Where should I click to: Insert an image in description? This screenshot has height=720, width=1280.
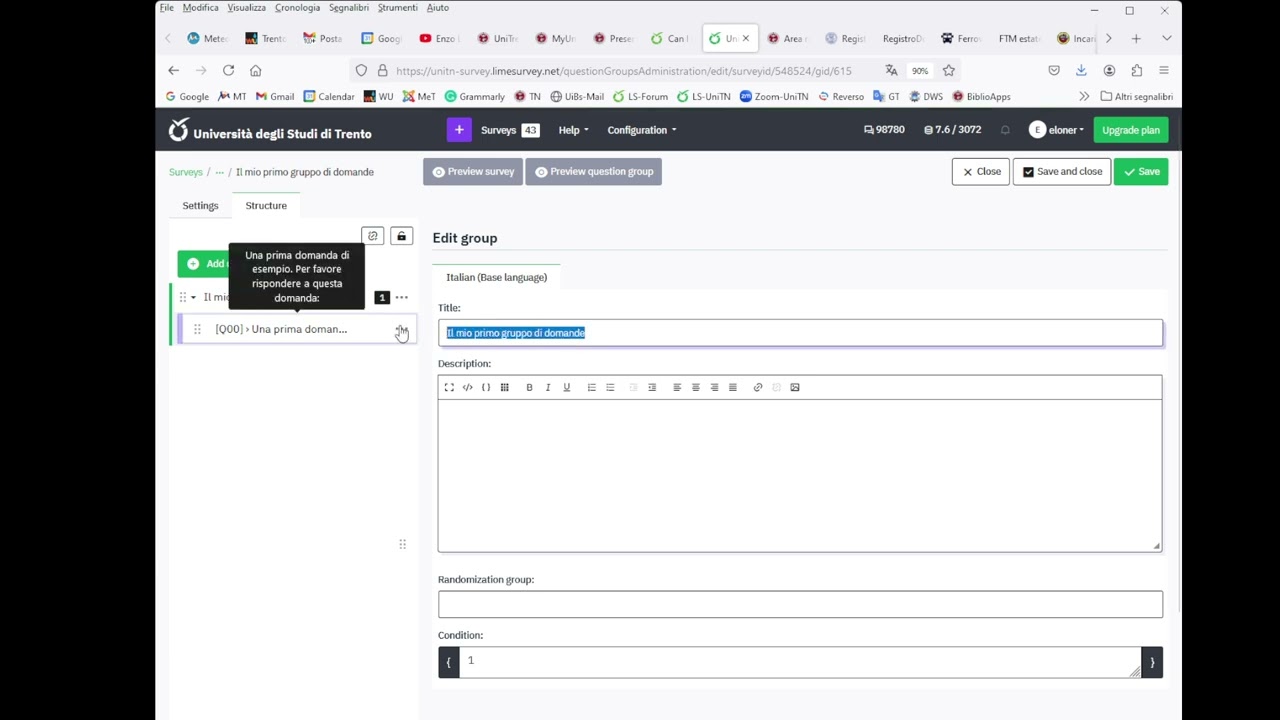795,387
